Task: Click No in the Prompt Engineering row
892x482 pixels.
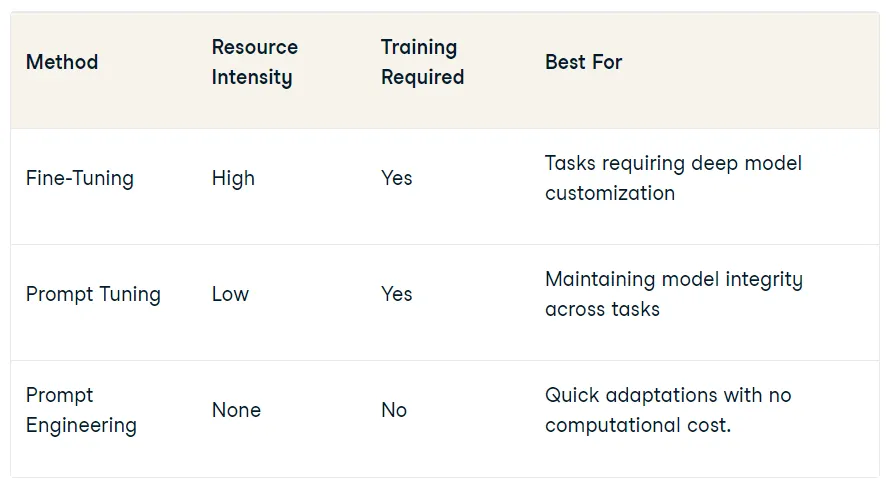Action: pos(394,410)
